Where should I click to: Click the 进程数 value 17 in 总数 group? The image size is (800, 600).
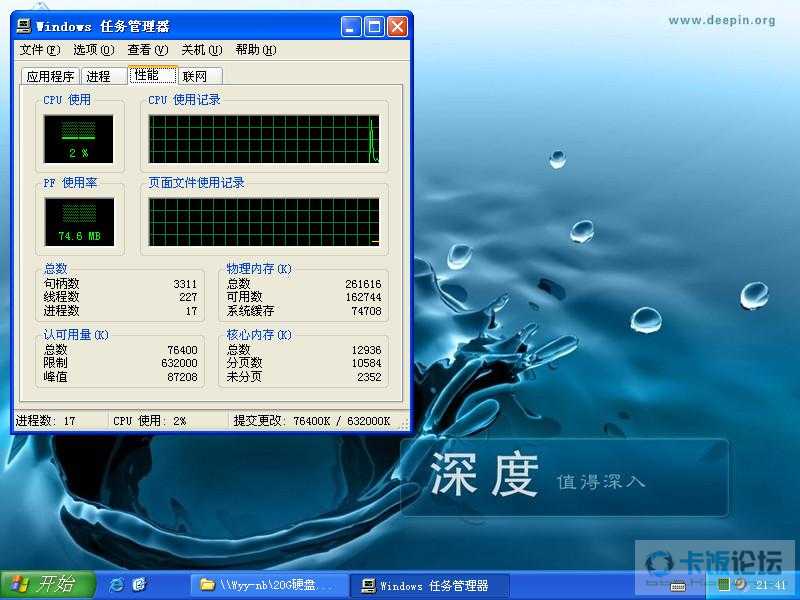[191, 311]
